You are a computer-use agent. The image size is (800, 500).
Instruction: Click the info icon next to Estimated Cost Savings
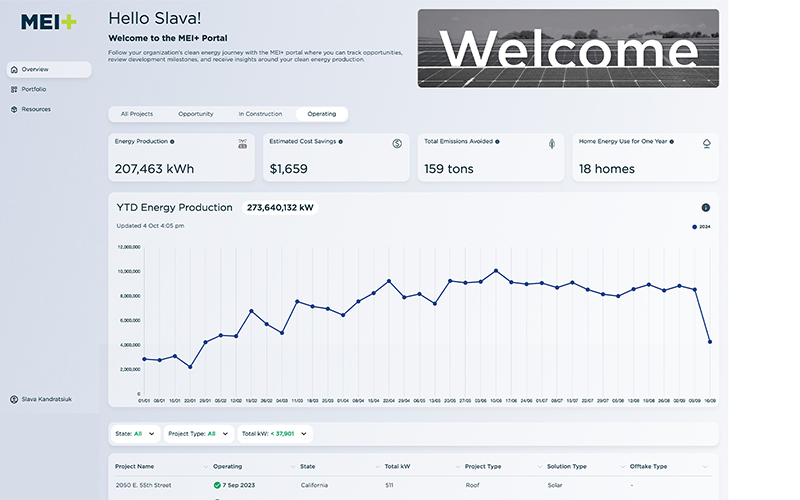point(341,142)
